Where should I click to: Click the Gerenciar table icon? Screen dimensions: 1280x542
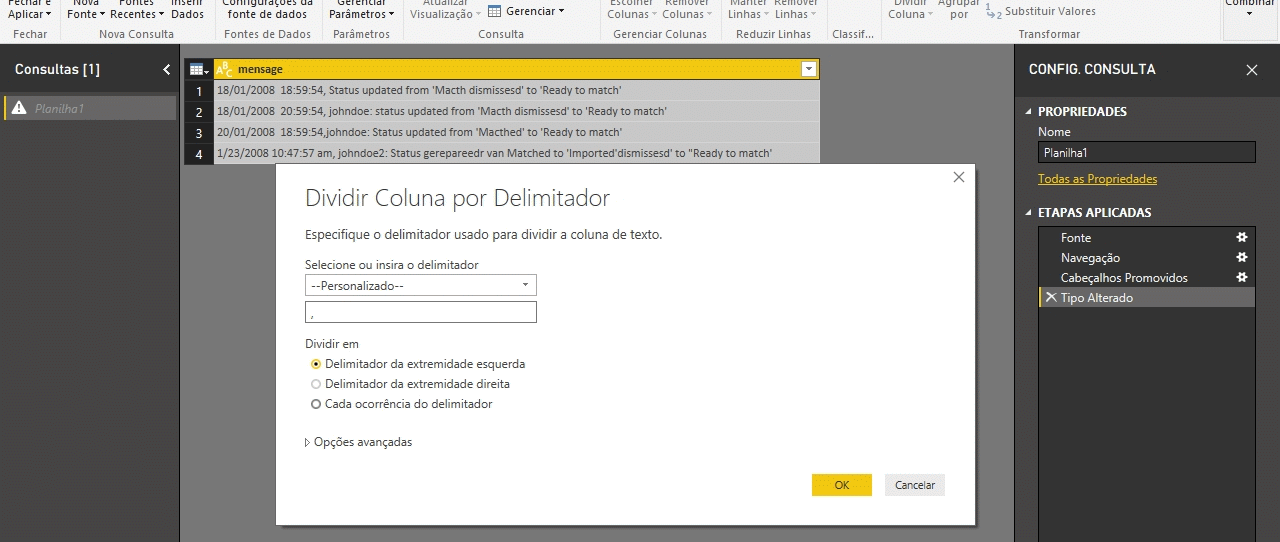[494, 11]
